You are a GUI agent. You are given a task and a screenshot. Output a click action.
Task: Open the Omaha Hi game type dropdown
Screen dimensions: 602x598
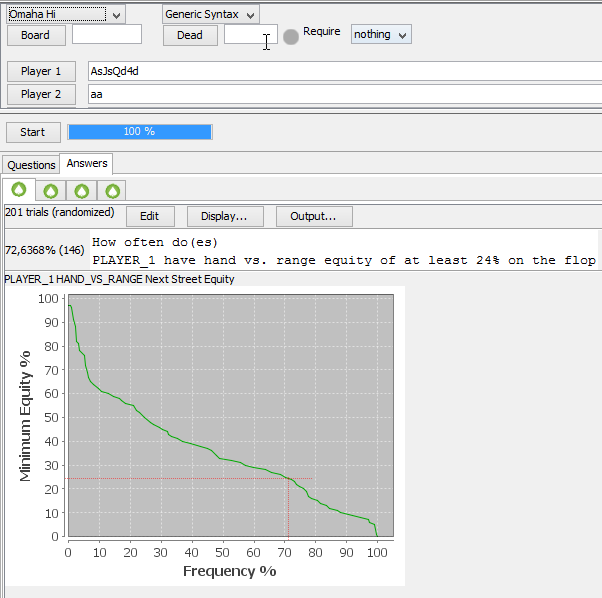65,14
